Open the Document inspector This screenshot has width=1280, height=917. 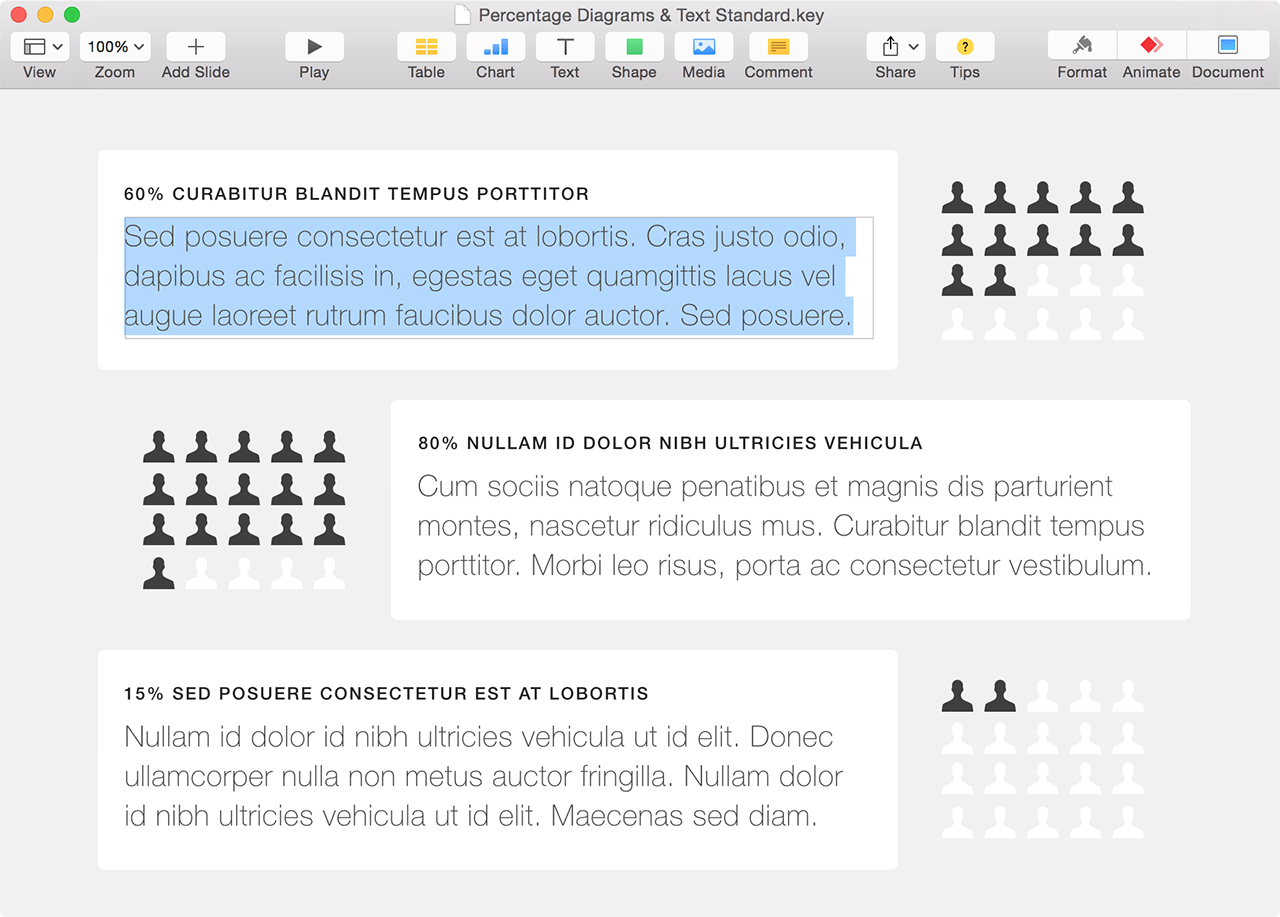1228,47
